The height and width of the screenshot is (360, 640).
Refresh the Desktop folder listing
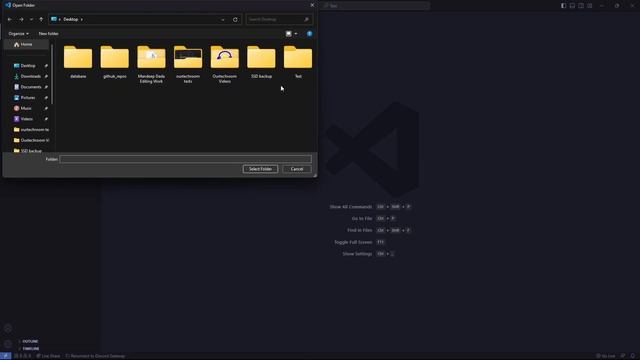[x=235, y=19]
